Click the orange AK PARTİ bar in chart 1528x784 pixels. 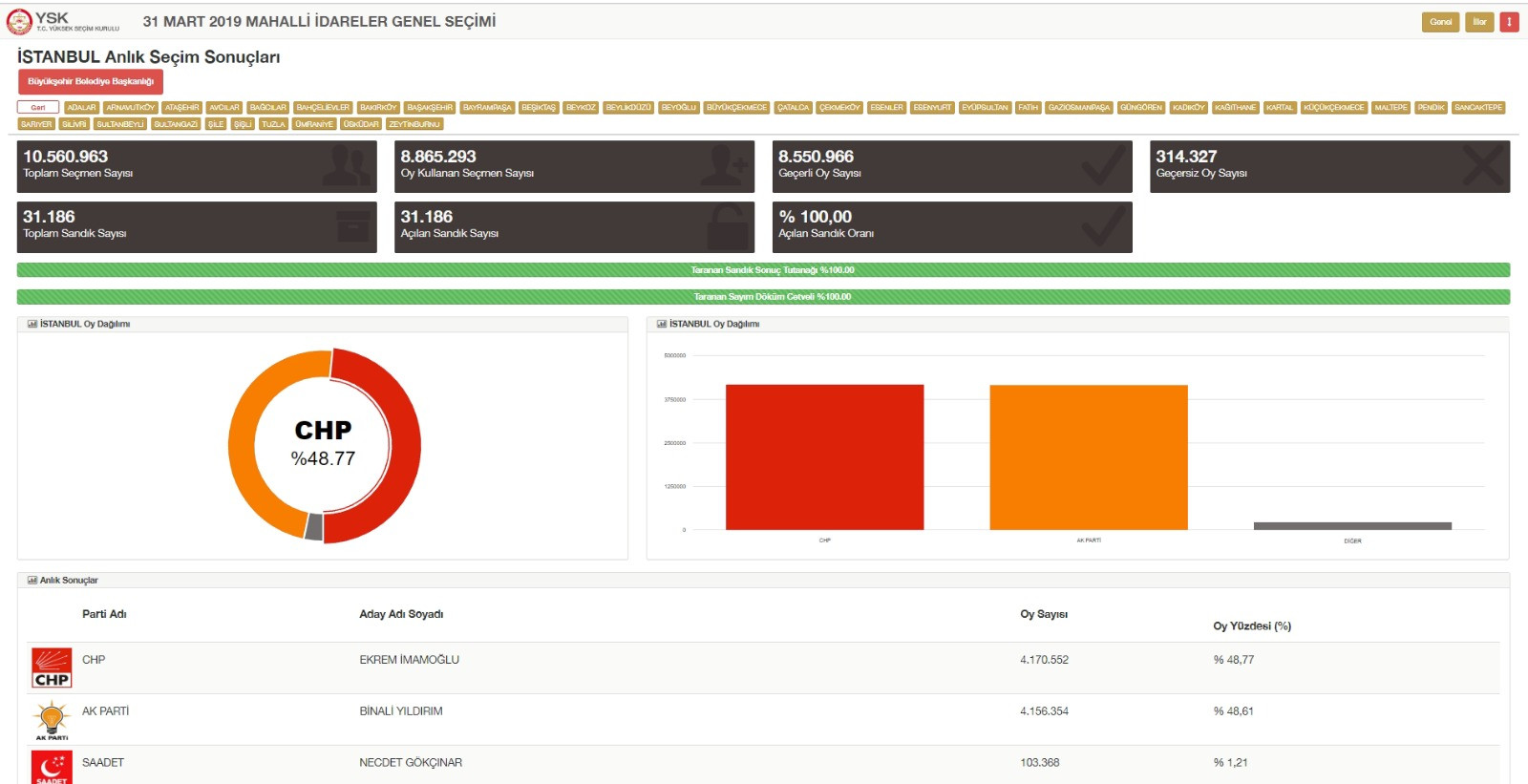(x=1088, y=456)
